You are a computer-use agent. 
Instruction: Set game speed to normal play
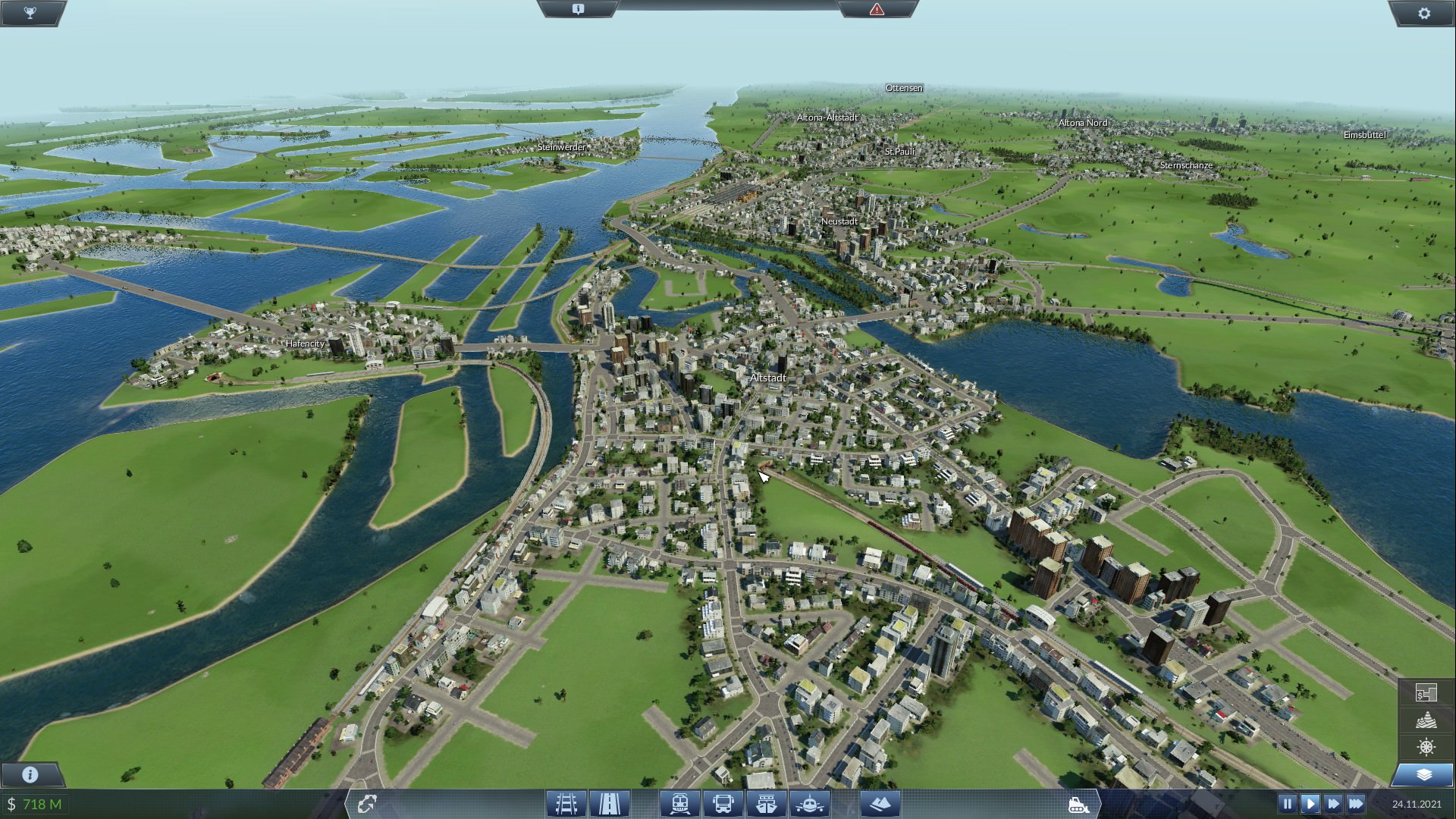click(1310, 803)
